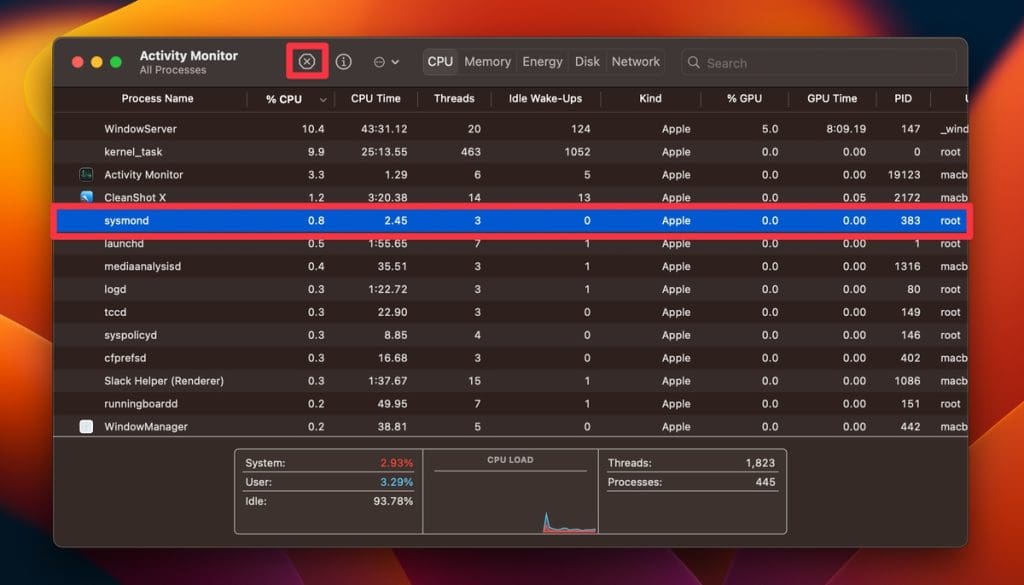The height and width of the screenshot is (585, 1024).
Task: Click the WindowManager app icon
Action: (x=86, y=426)
